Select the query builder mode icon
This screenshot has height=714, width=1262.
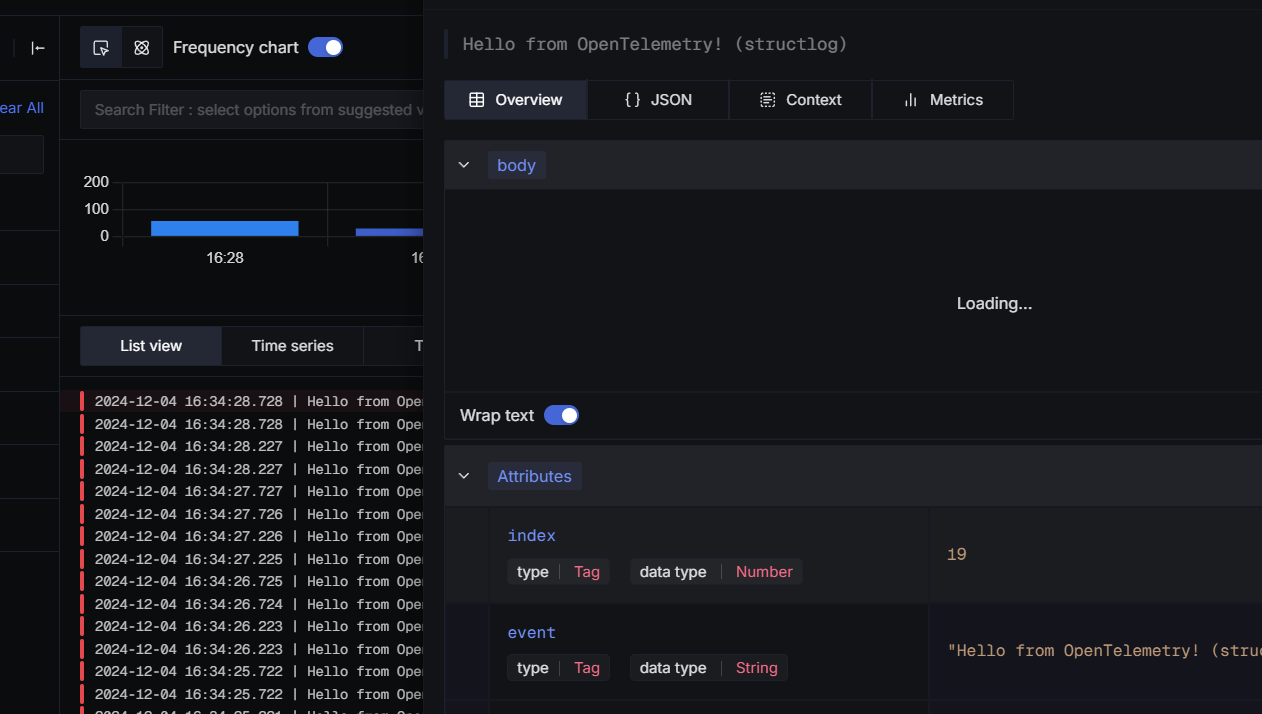coord(101,48)
